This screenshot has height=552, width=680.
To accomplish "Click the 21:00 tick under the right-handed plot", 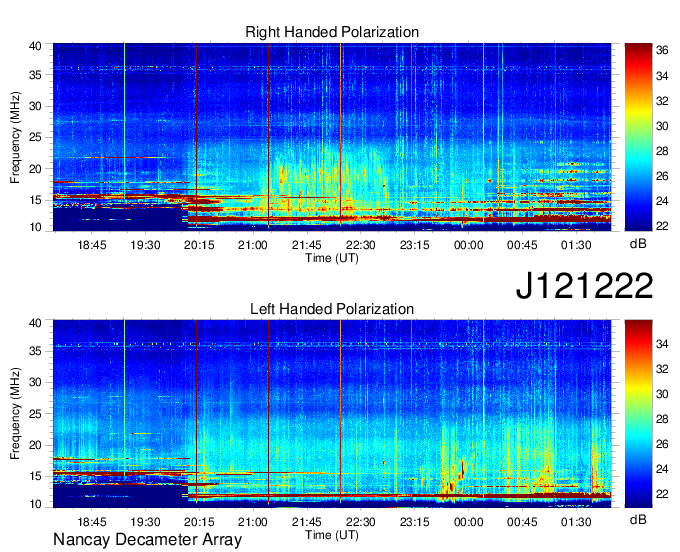I will [x=253, y=245].
